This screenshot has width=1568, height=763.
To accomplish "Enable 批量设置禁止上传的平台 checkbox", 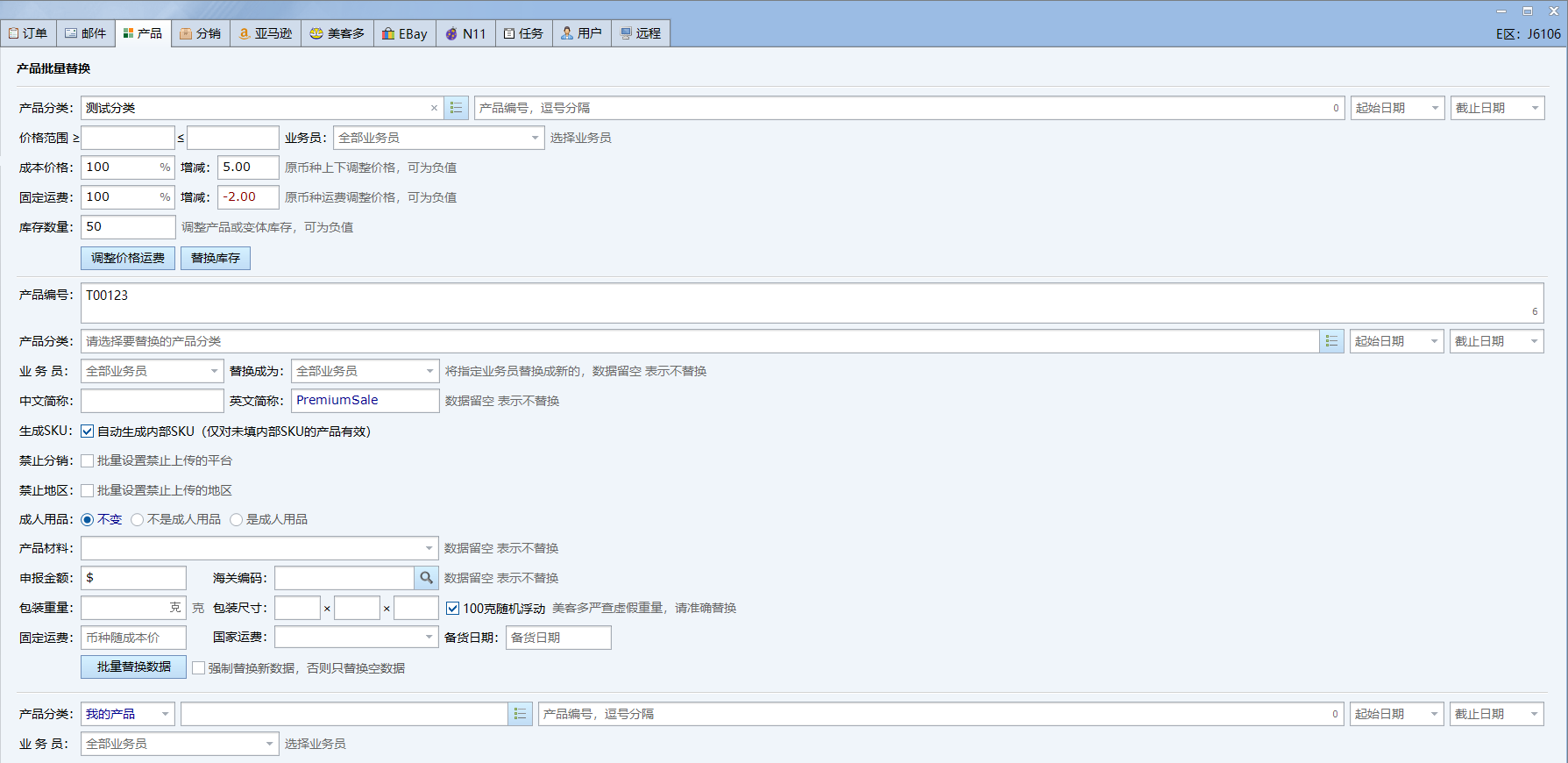I will coord(88,460).
